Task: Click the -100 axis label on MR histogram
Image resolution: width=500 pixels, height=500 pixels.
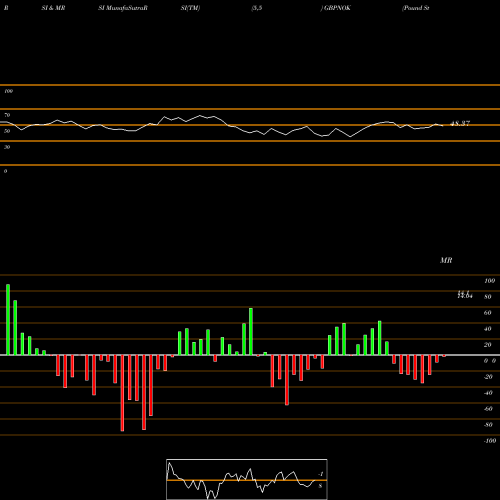Action: tap(490, 441)
